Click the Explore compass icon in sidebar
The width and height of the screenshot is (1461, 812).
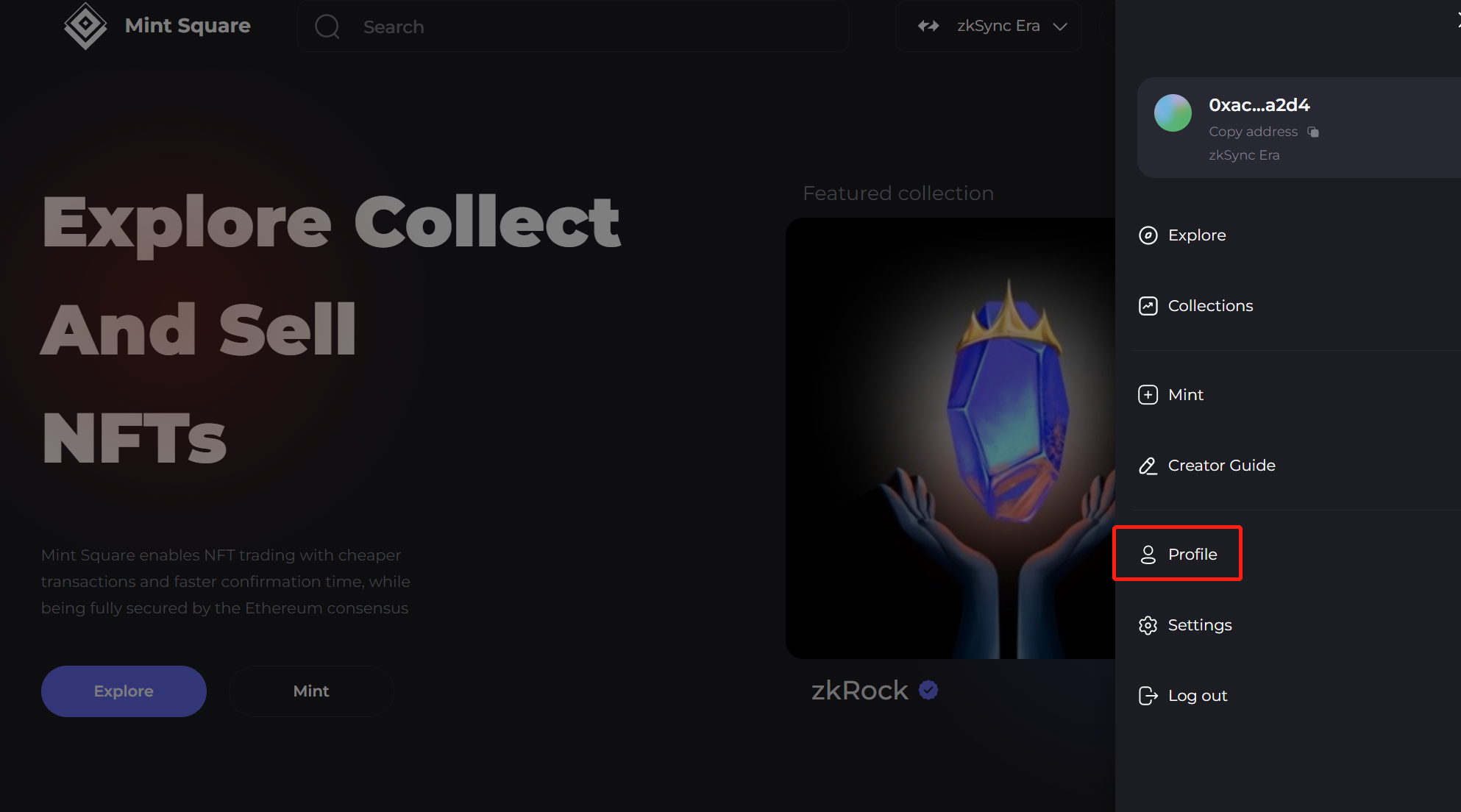pos(1148,235)
